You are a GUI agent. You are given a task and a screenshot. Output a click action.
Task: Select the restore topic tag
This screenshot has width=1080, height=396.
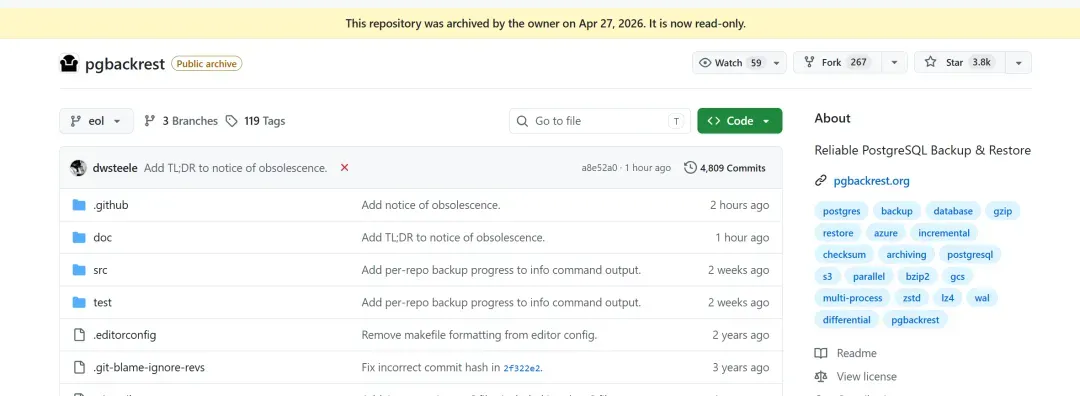pos(838,233)
